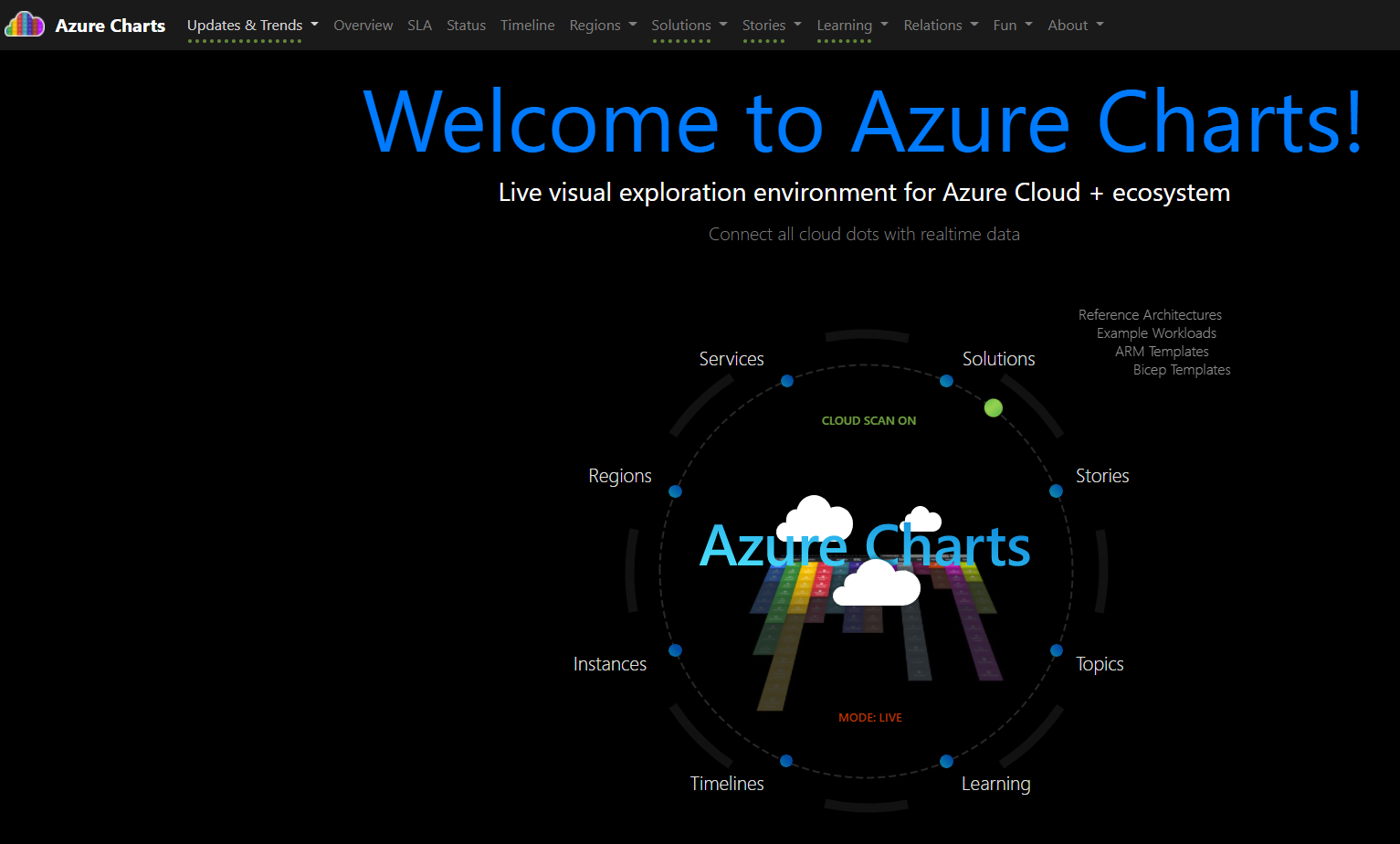Expand the Relations dropdown menu
Image resolution: width=1400 pixels, height=844 pixels.
[941, 25]
